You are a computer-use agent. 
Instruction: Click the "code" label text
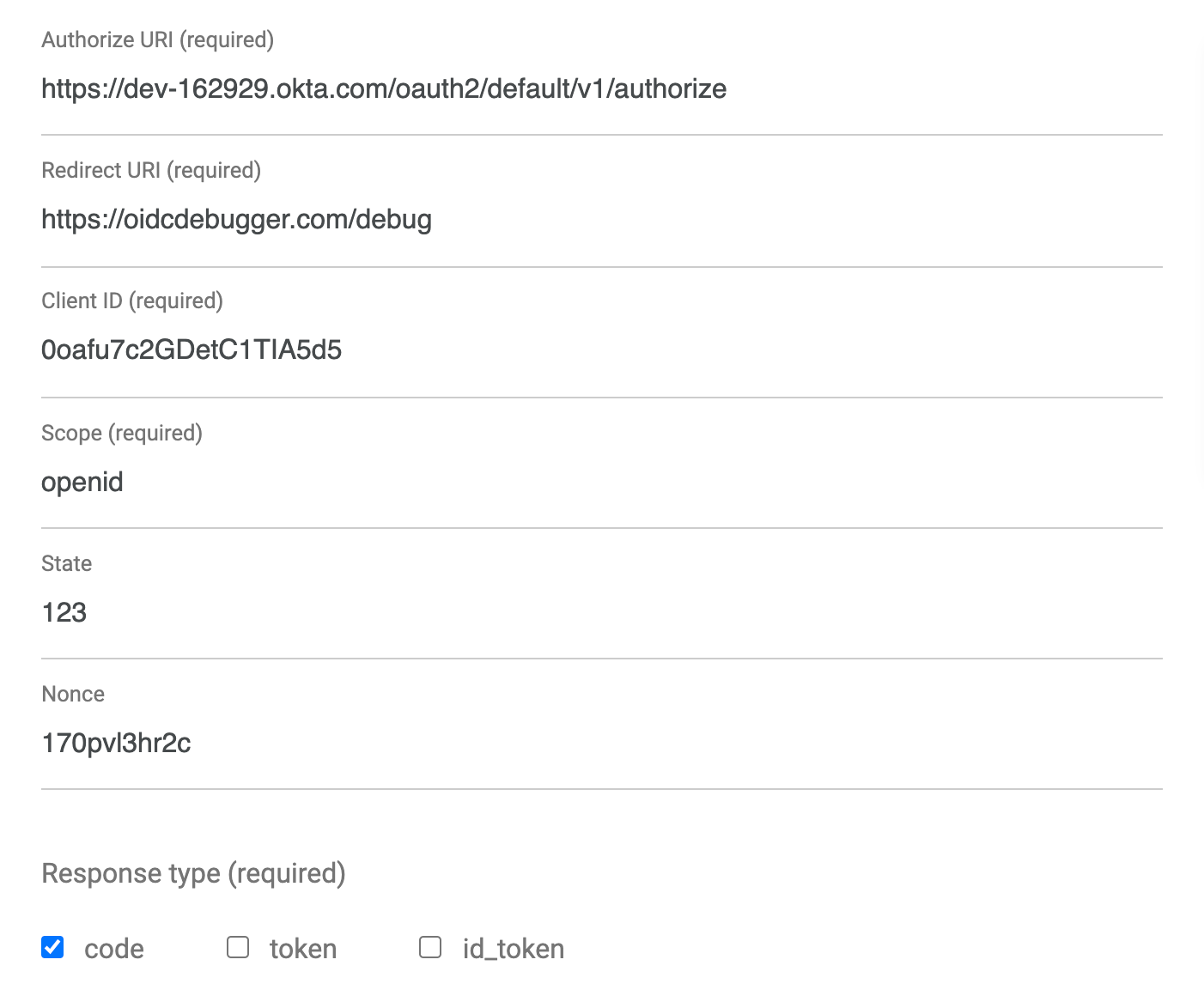(x=114, y=949)
